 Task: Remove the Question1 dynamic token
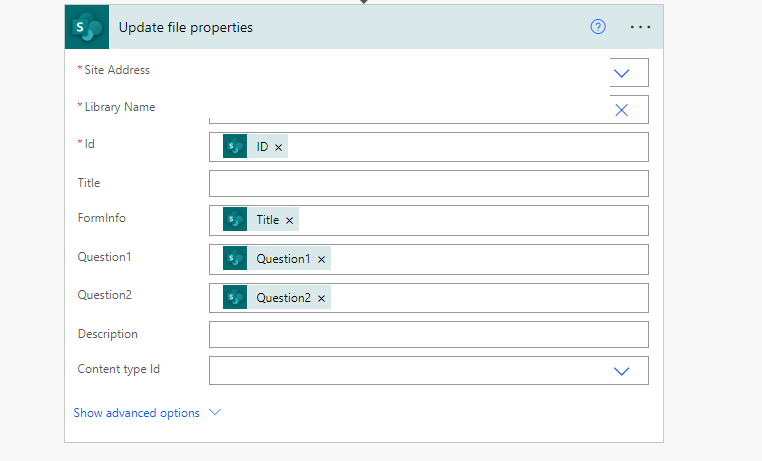(x=321, y=259)
